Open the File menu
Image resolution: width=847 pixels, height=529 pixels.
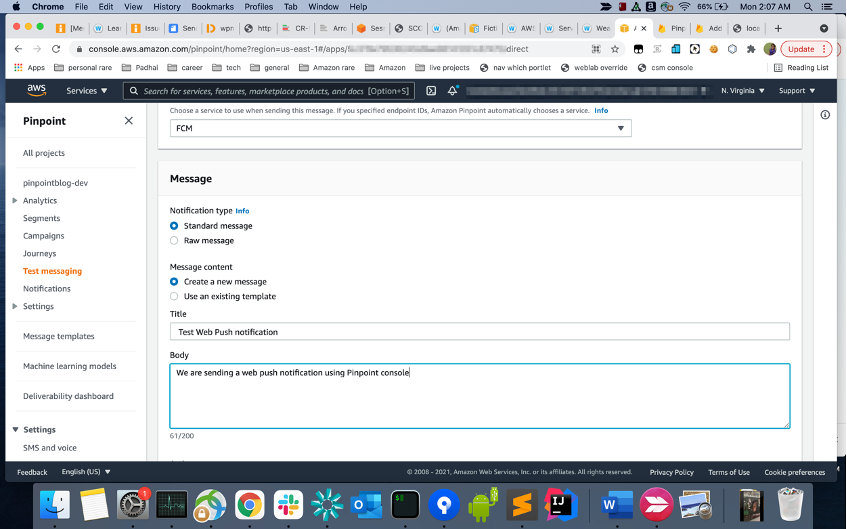[x=81, y=7]
